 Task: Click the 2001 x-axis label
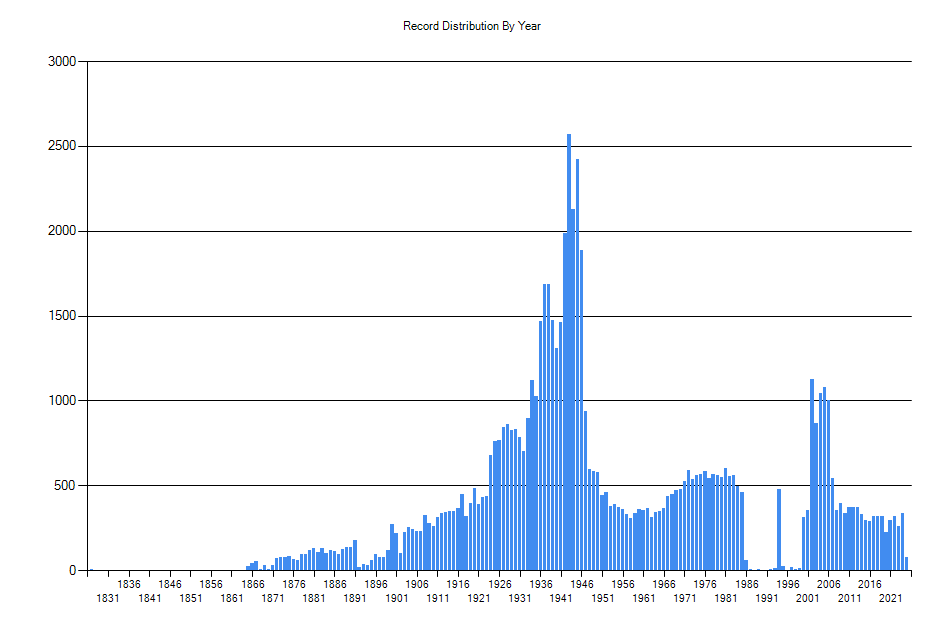click(x=808, y=598)
